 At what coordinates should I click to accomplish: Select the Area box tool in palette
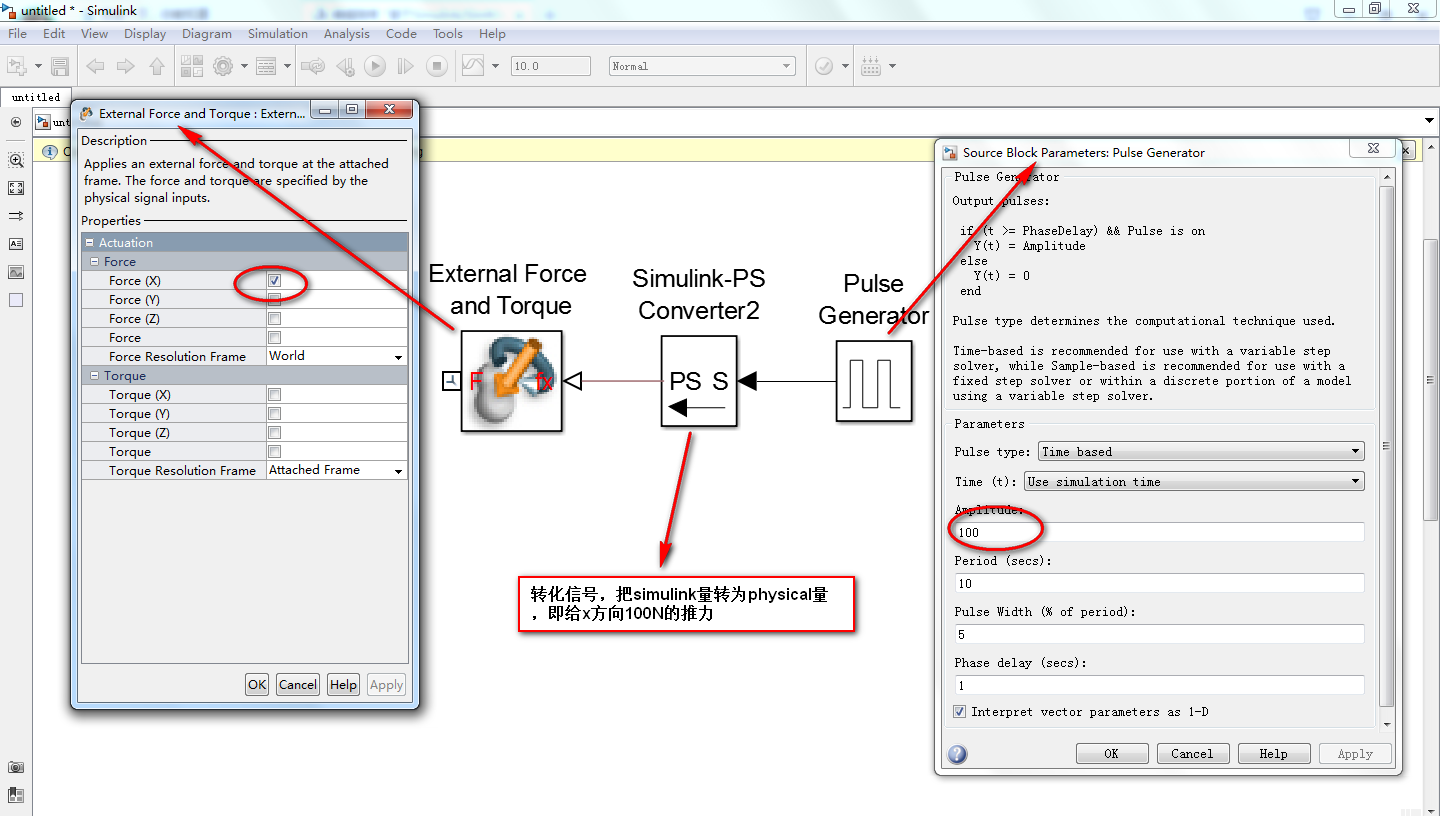pyautogui.click(x=16, y=300)
